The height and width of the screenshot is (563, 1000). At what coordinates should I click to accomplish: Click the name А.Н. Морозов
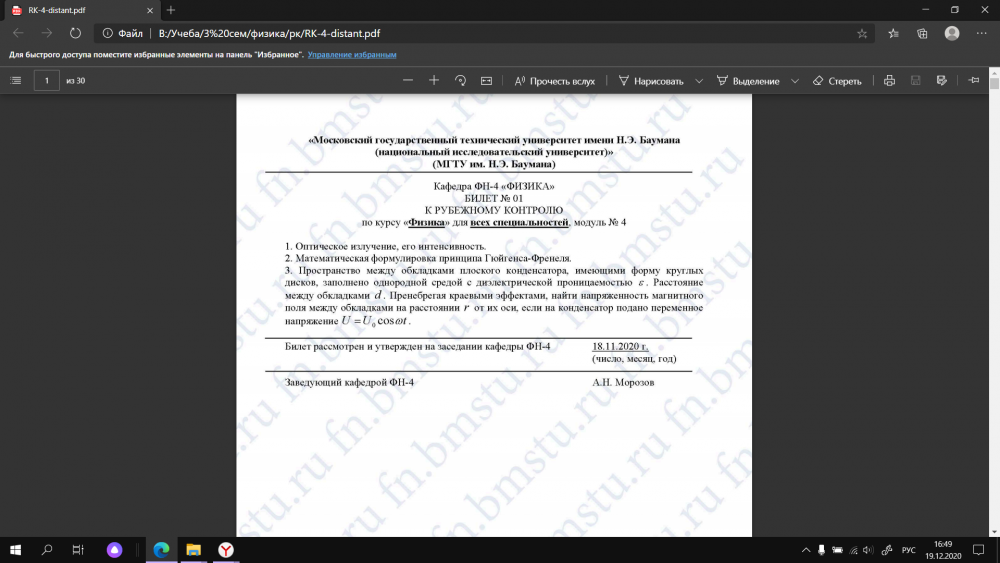click(x=623, y=383)
